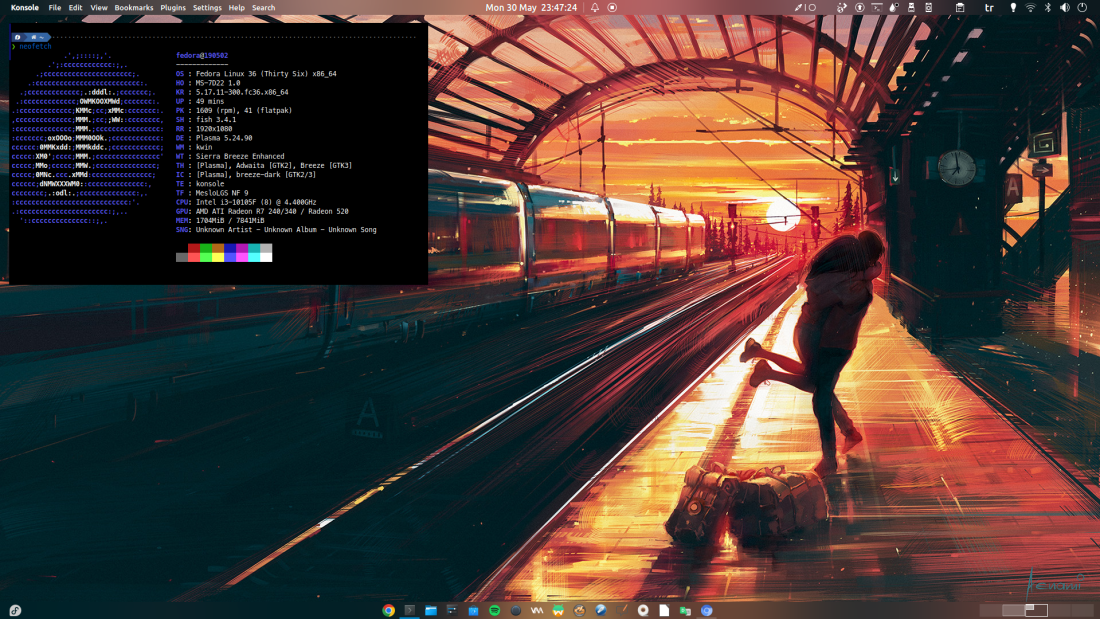Open the blank document dock icon
Viewport: 1100px width, 619px height.
pyautogui.click(x=664, y=611)
